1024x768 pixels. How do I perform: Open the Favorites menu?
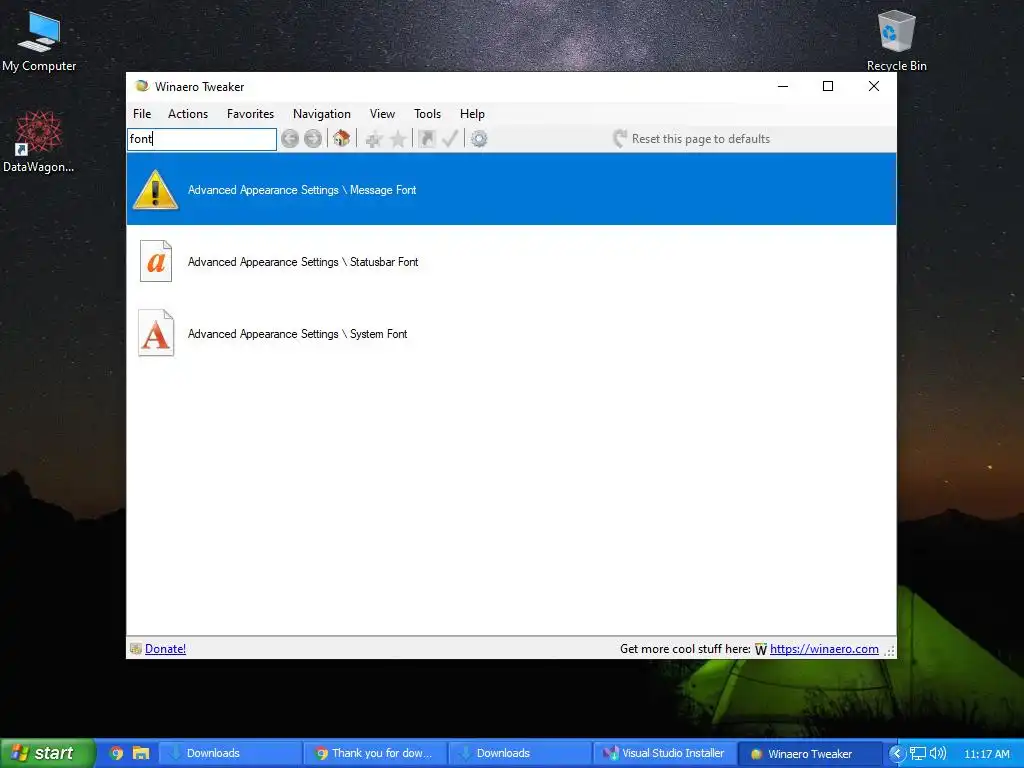(x=250, y=114)
